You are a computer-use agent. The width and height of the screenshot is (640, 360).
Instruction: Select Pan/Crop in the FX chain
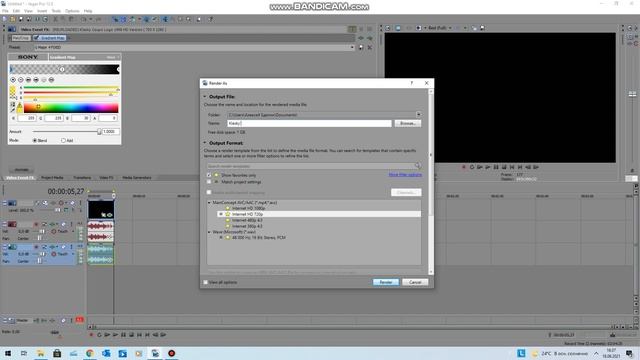pyautogui.click(x=20, y=38)
